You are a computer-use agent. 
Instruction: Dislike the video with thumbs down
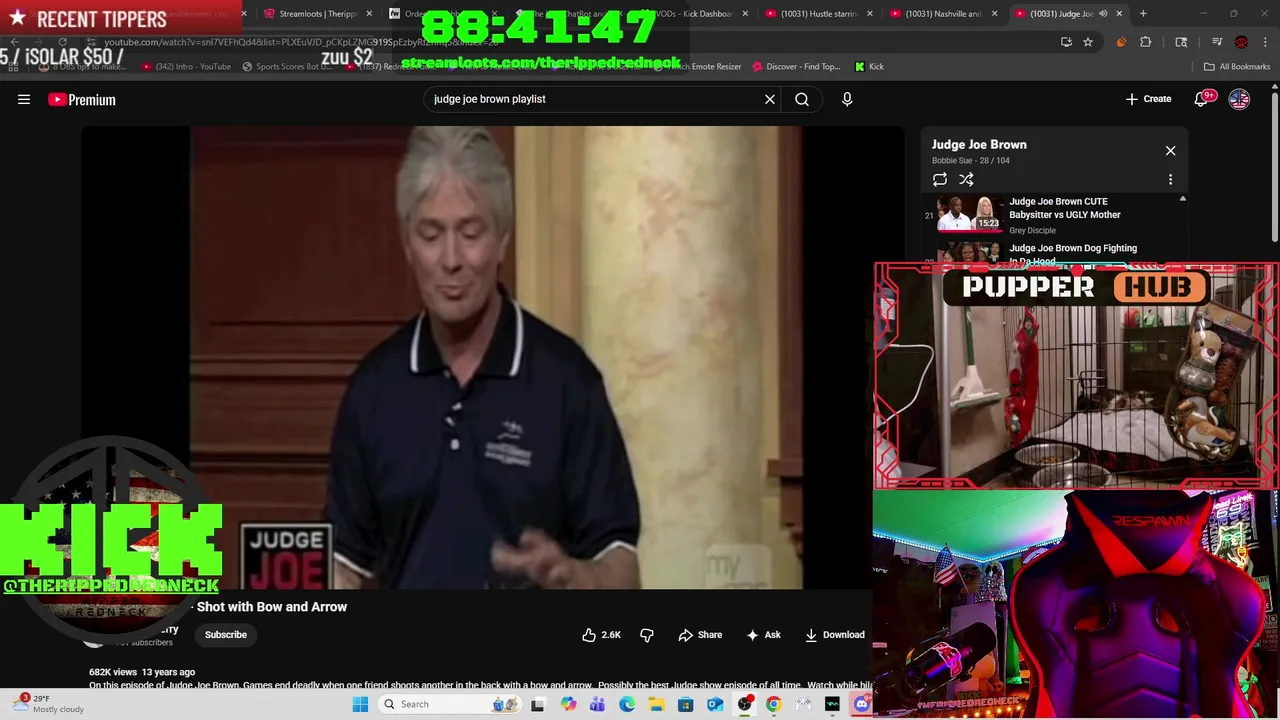pos(647,635)
